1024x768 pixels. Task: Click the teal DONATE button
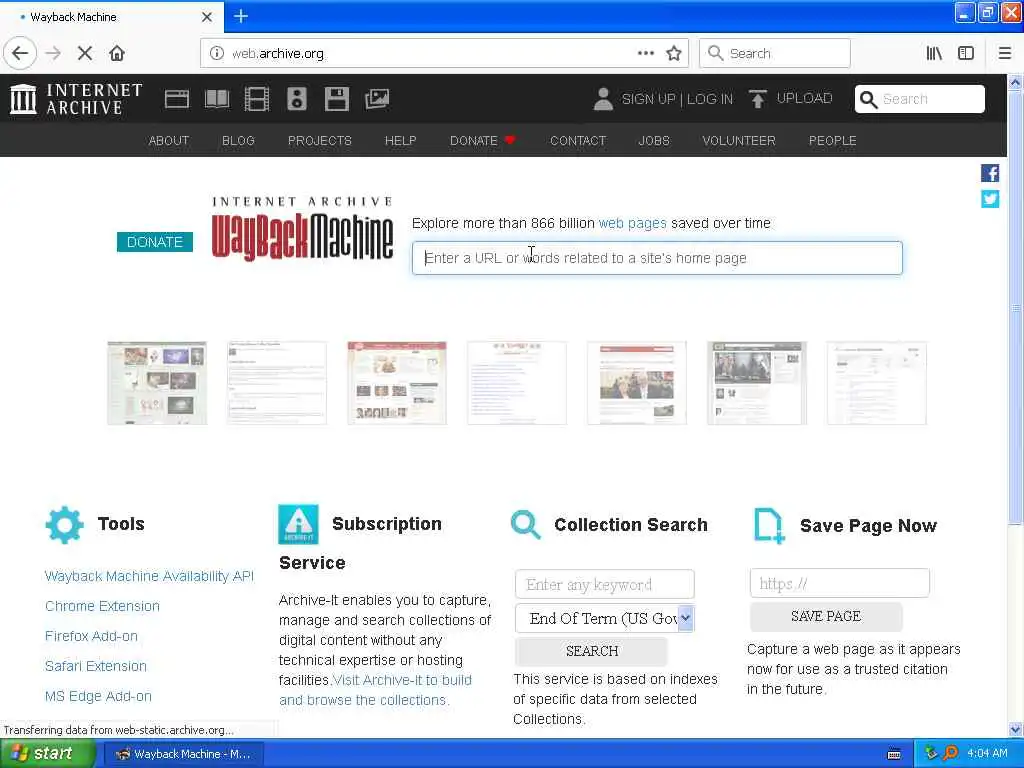click(155, 242)
